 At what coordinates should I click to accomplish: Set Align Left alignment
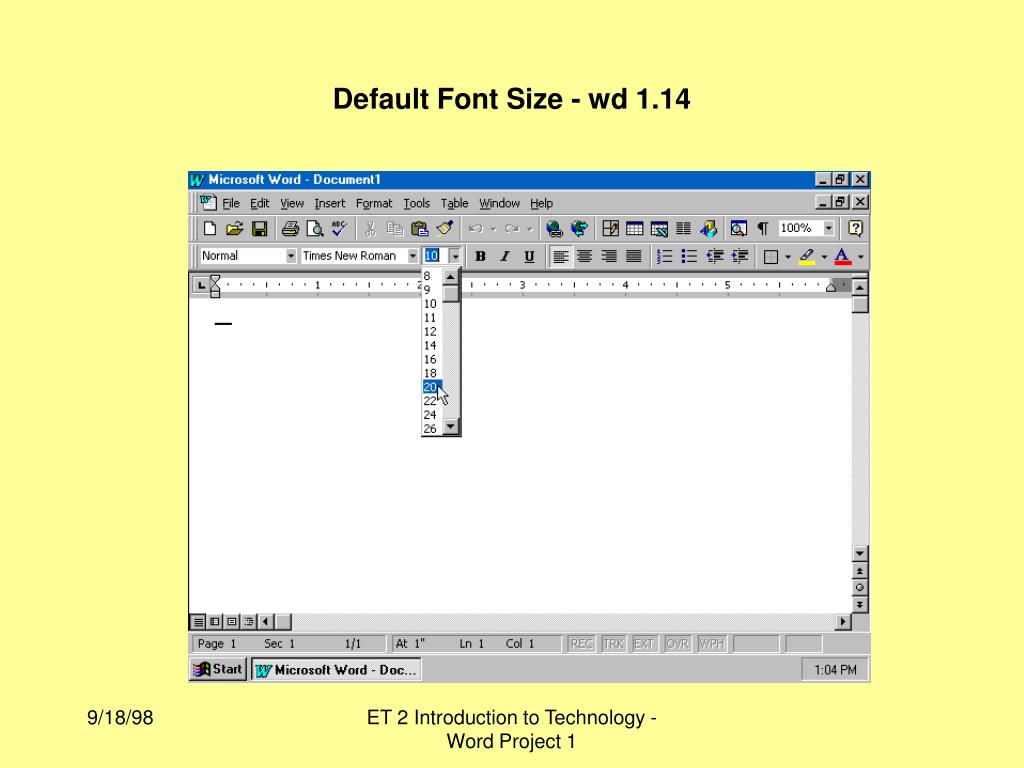pos(560,257)
